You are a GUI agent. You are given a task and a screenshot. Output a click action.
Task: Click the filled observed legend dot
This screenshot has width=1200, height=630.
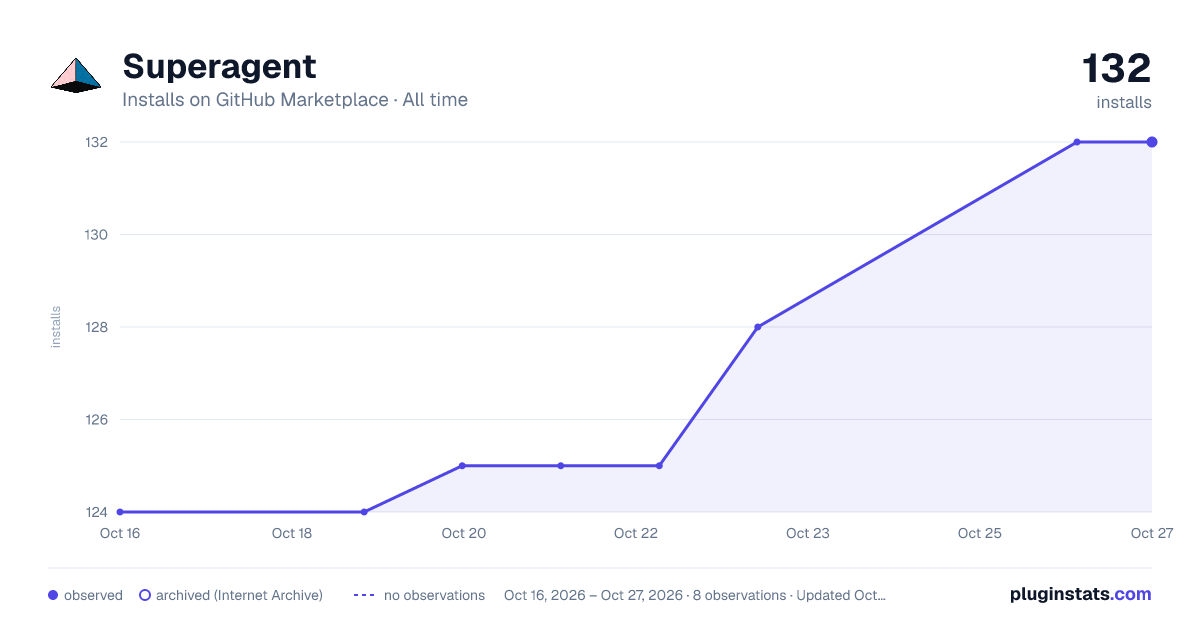[53, 595]
